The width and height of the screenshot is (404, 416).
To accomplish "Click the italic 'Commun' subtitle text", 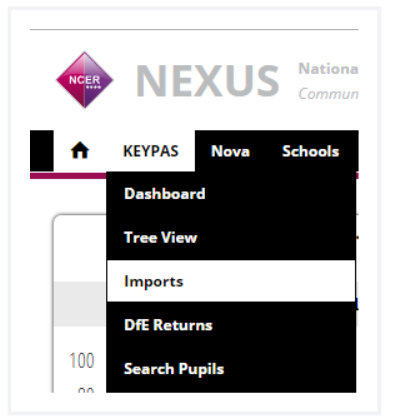I will pyautogui.click(x=328, y=94).
